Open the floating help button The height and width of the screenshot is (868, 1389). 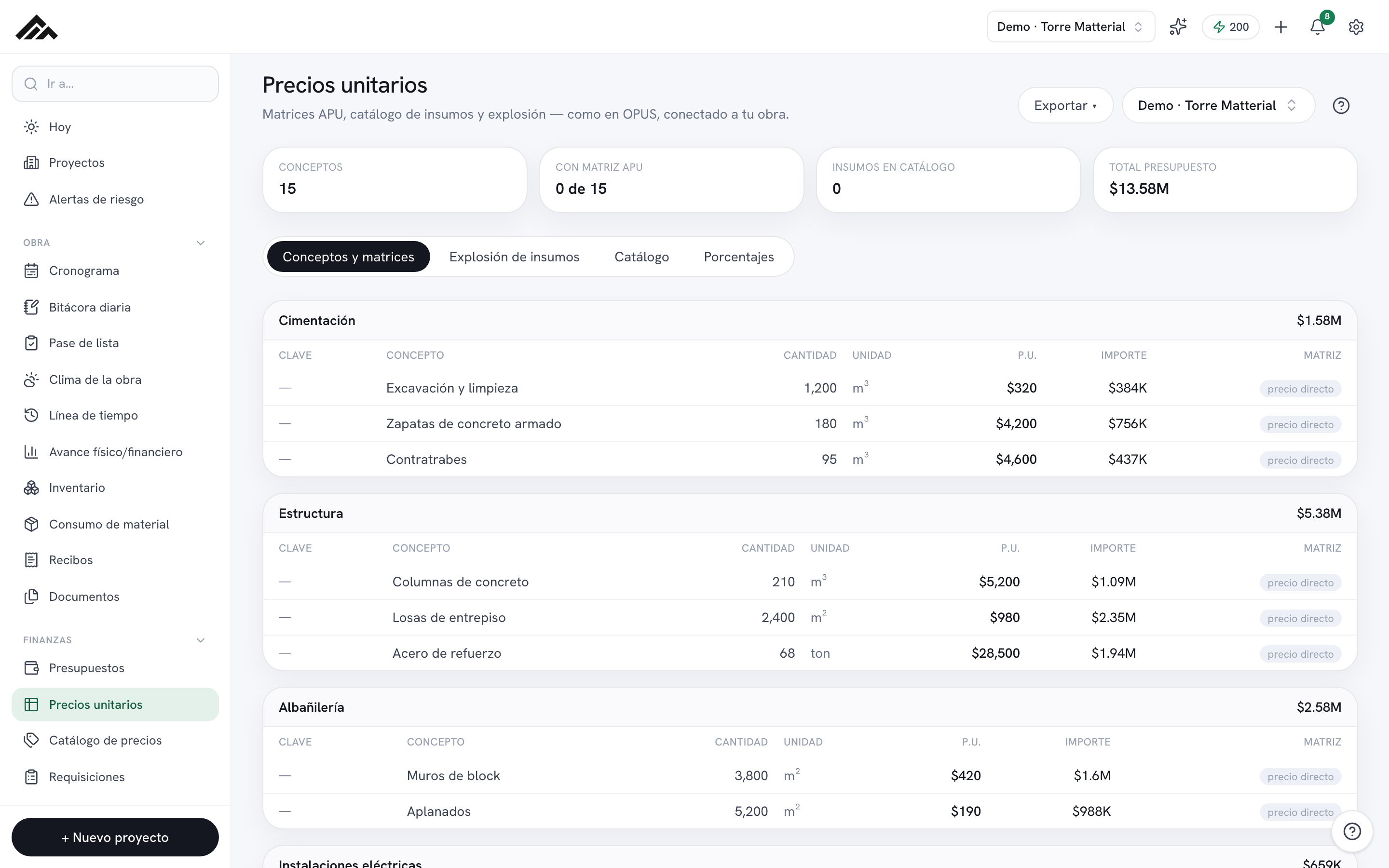point(1352,831)
